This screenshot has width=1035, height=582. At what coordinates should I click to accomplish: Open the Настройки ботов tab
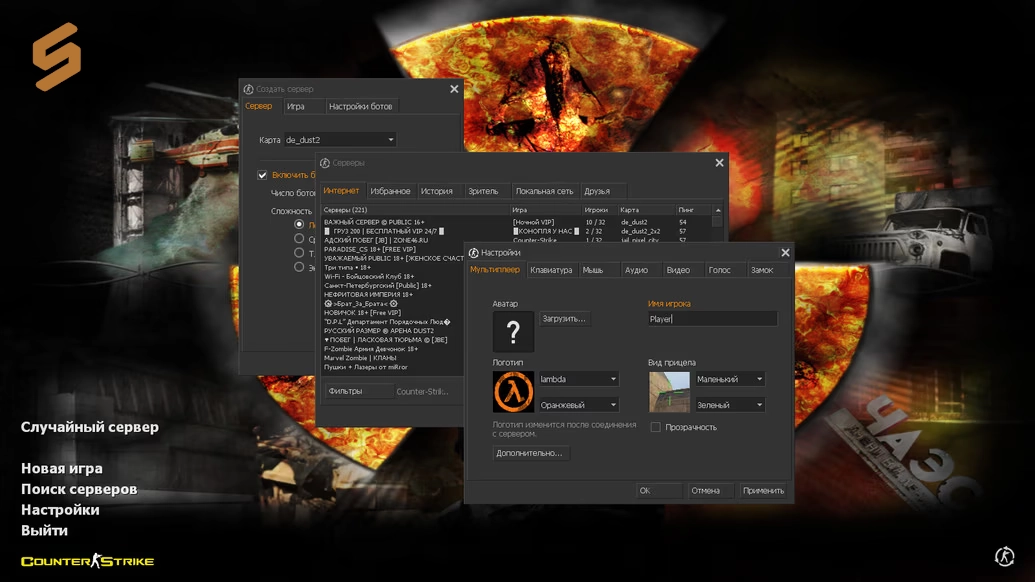(360, 106)
